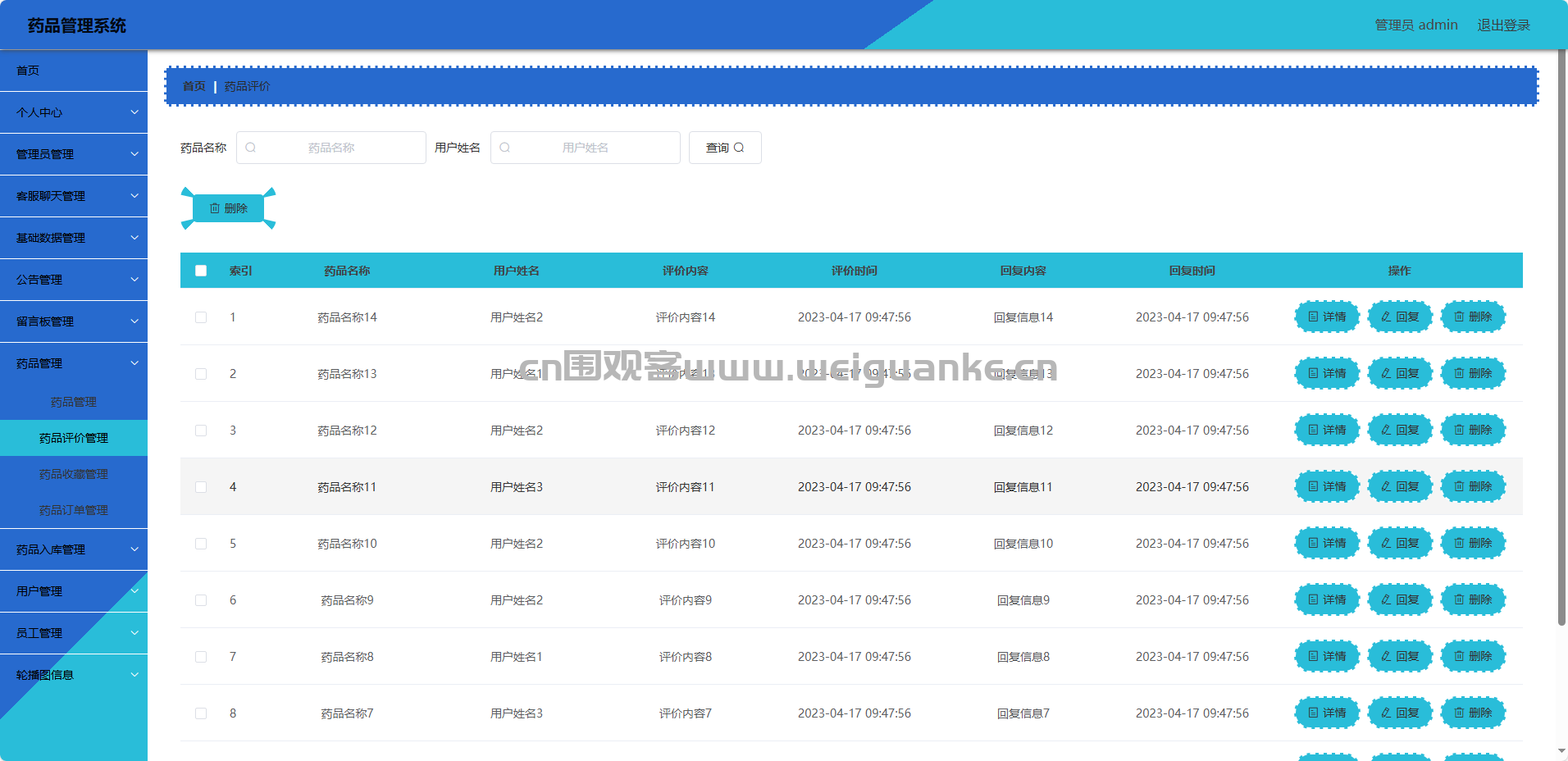Click the trash delete icon for row 3

point(1459,430)
